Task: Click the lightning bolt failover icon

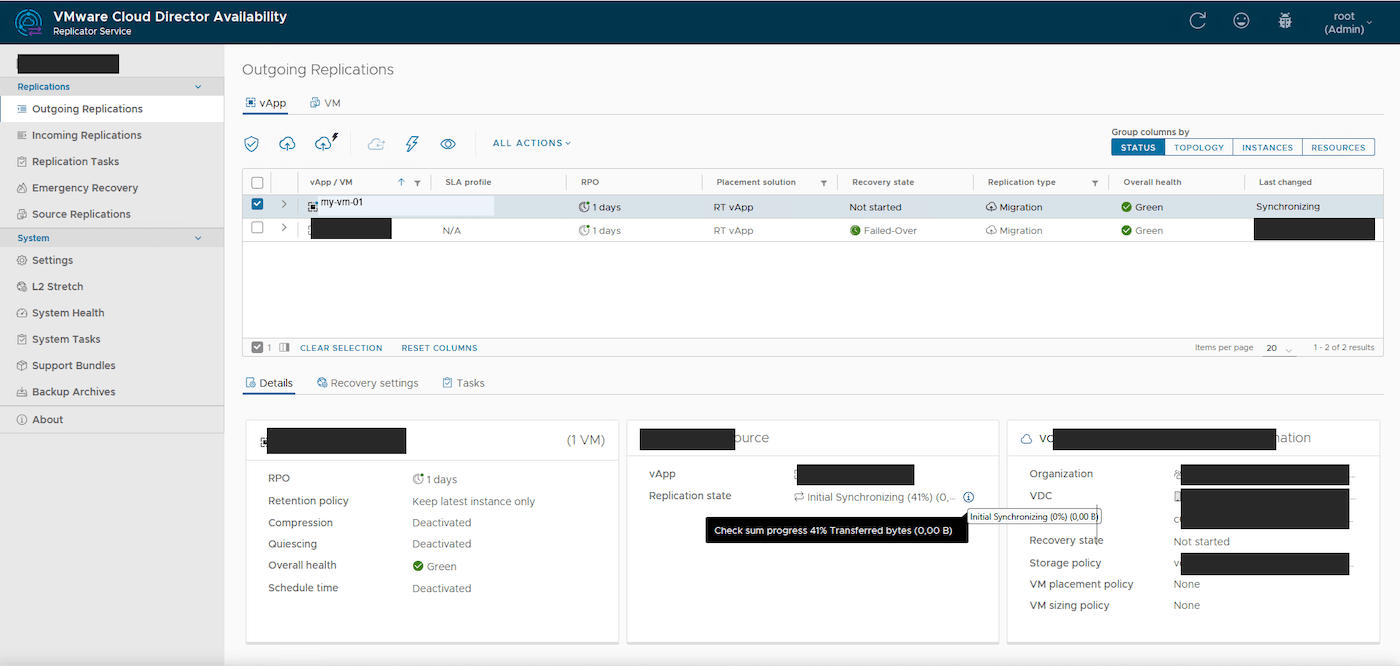Action: [412, 144]
